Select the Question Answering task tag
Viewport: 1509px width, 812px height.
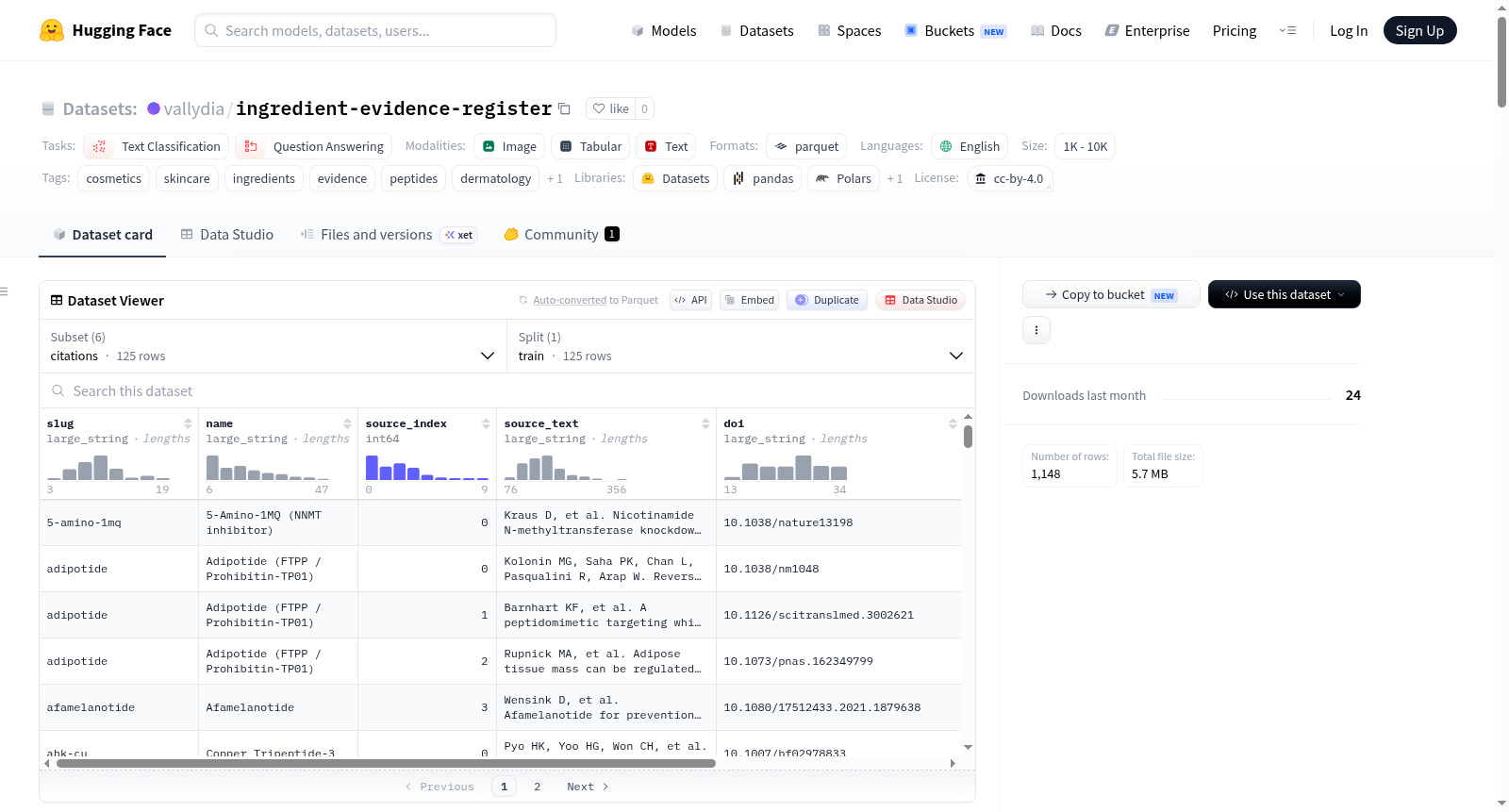pos(314,146)
